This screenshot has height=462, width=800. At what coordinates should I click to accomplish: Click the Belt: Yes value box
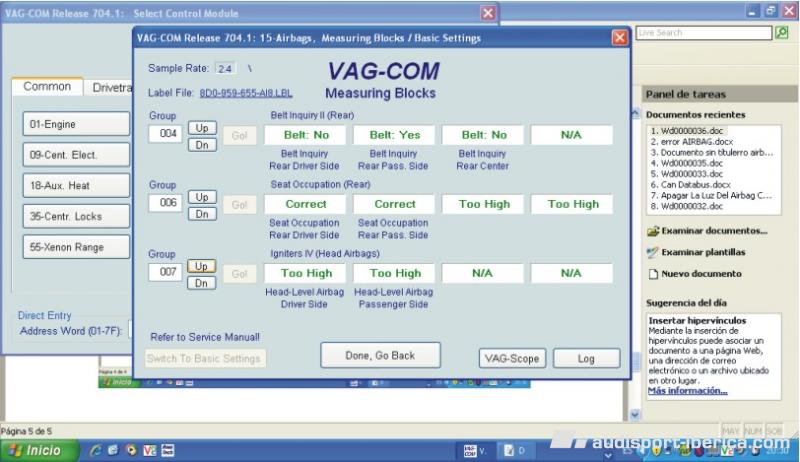click(394, 135)
